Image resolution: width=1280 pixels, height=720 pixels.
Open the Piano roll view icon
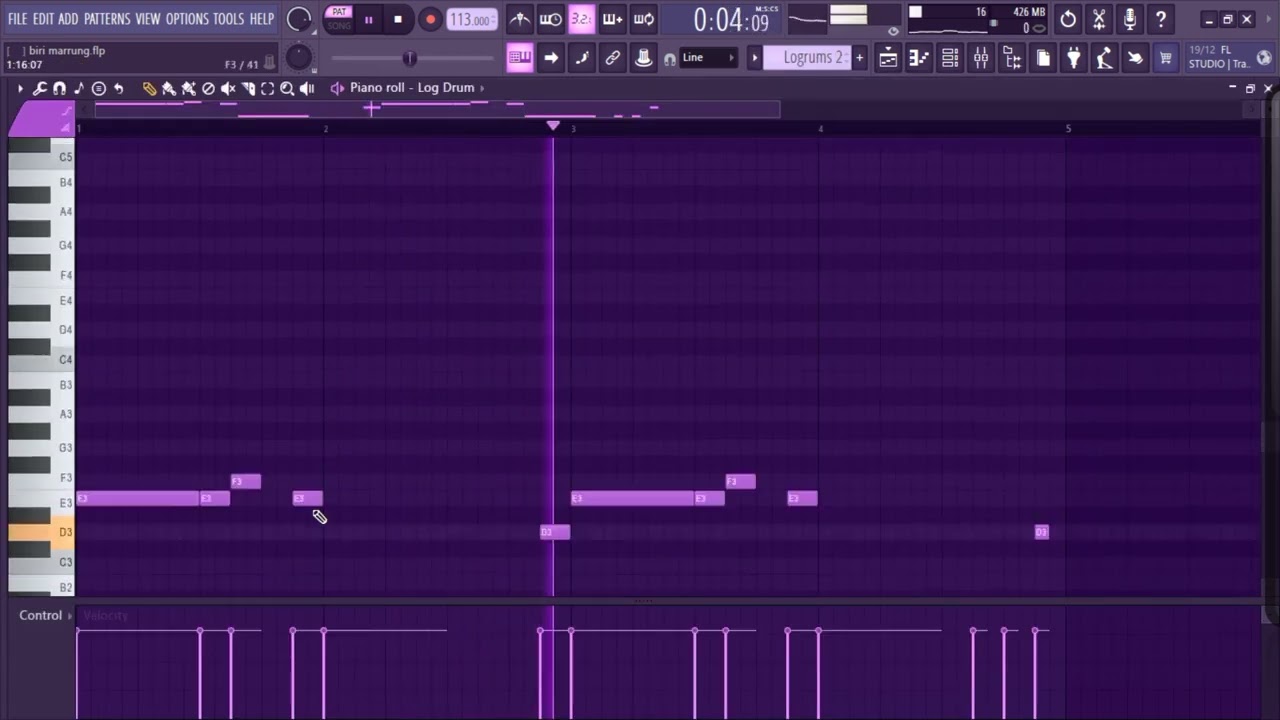(x=919, y=58)
